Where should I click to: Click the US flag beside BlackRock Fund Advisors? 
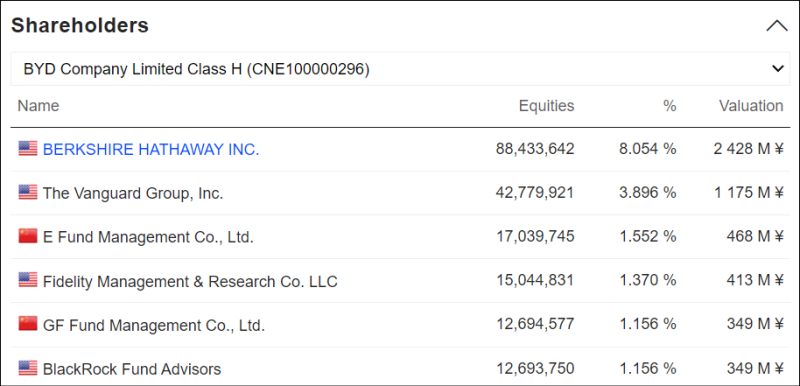28,368
